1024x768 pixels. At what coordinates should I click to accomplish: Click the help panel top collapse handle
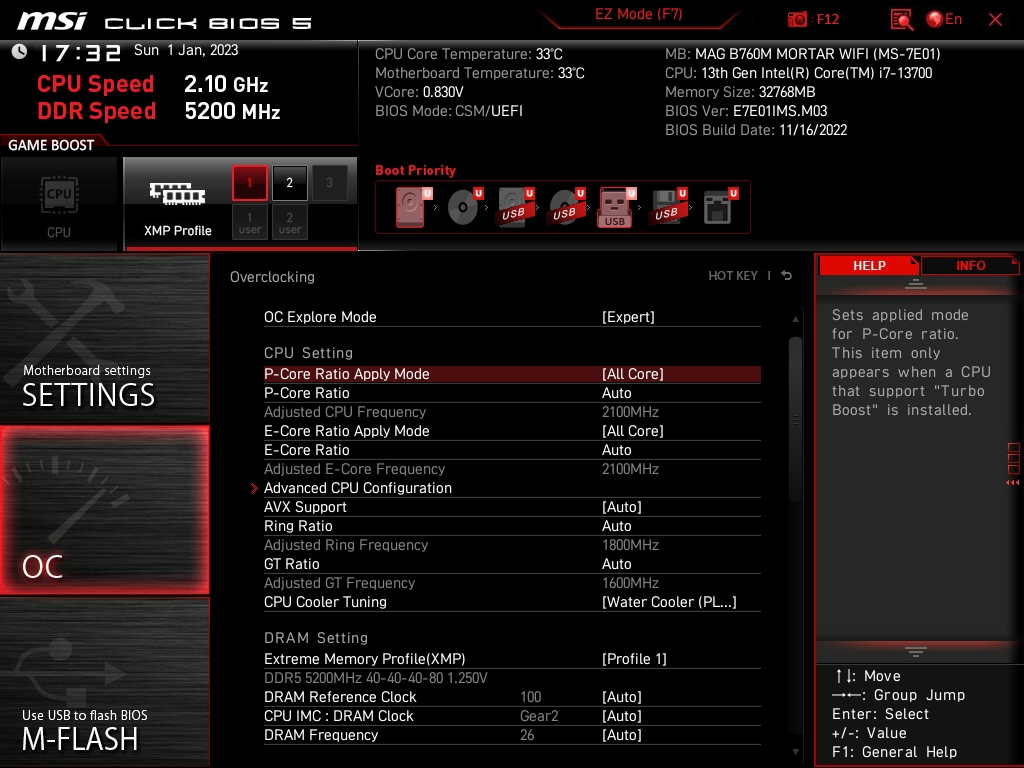click(916, 283)
